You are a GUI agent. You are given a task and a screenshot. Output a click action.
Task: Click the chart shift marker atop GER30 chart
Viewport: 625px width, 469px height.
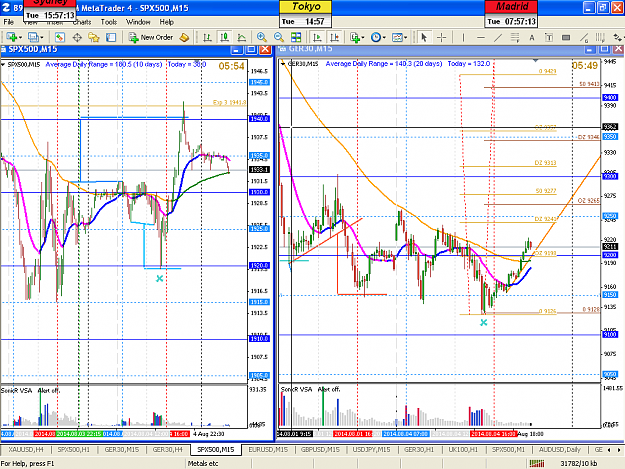535,61
